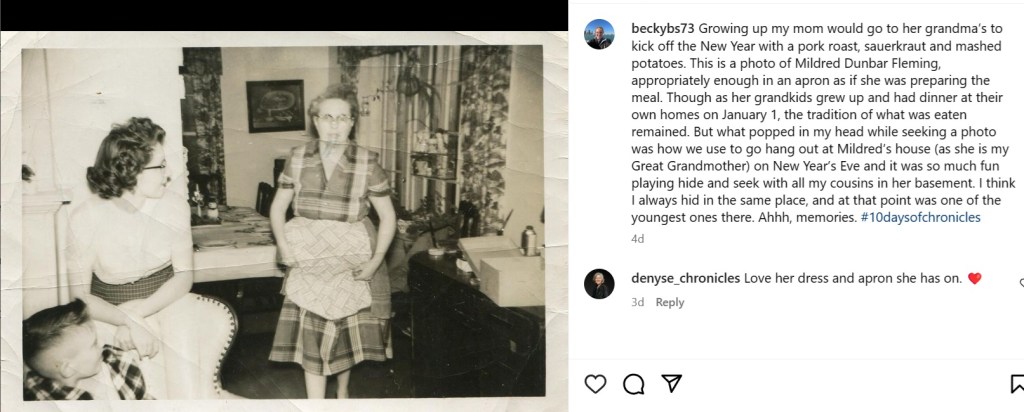Open comments via speech bubble icon

pyautogui.click(x=633, y=384)
